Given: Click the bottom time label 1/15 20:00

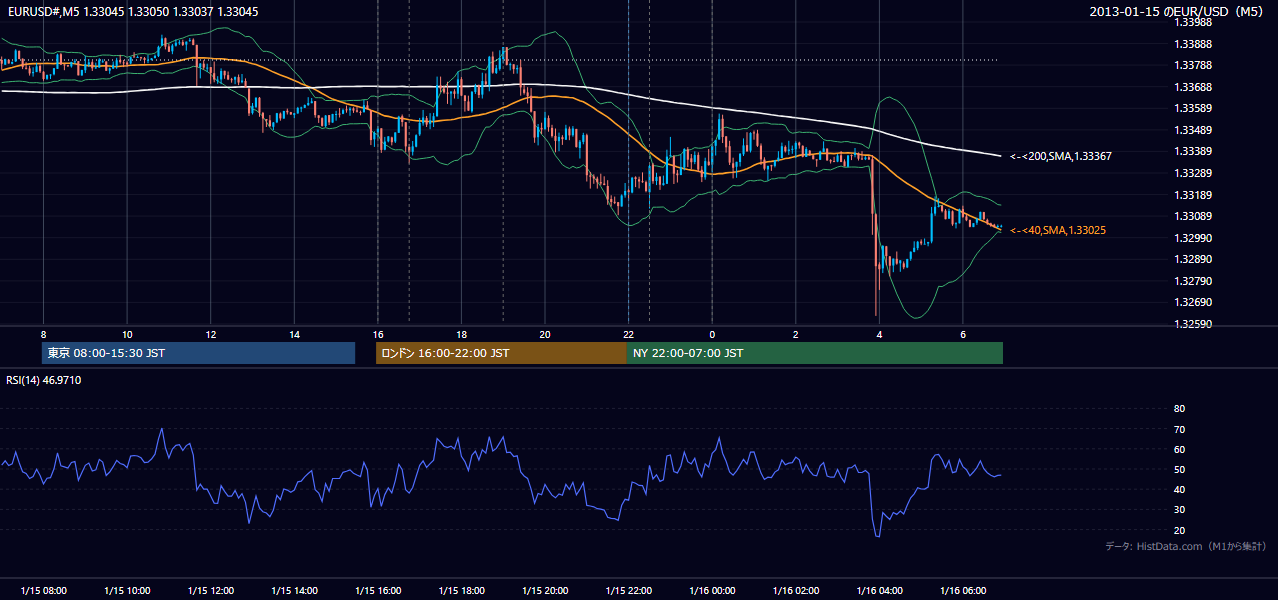Looking at the screenshot, I should [x=544, y=591].
